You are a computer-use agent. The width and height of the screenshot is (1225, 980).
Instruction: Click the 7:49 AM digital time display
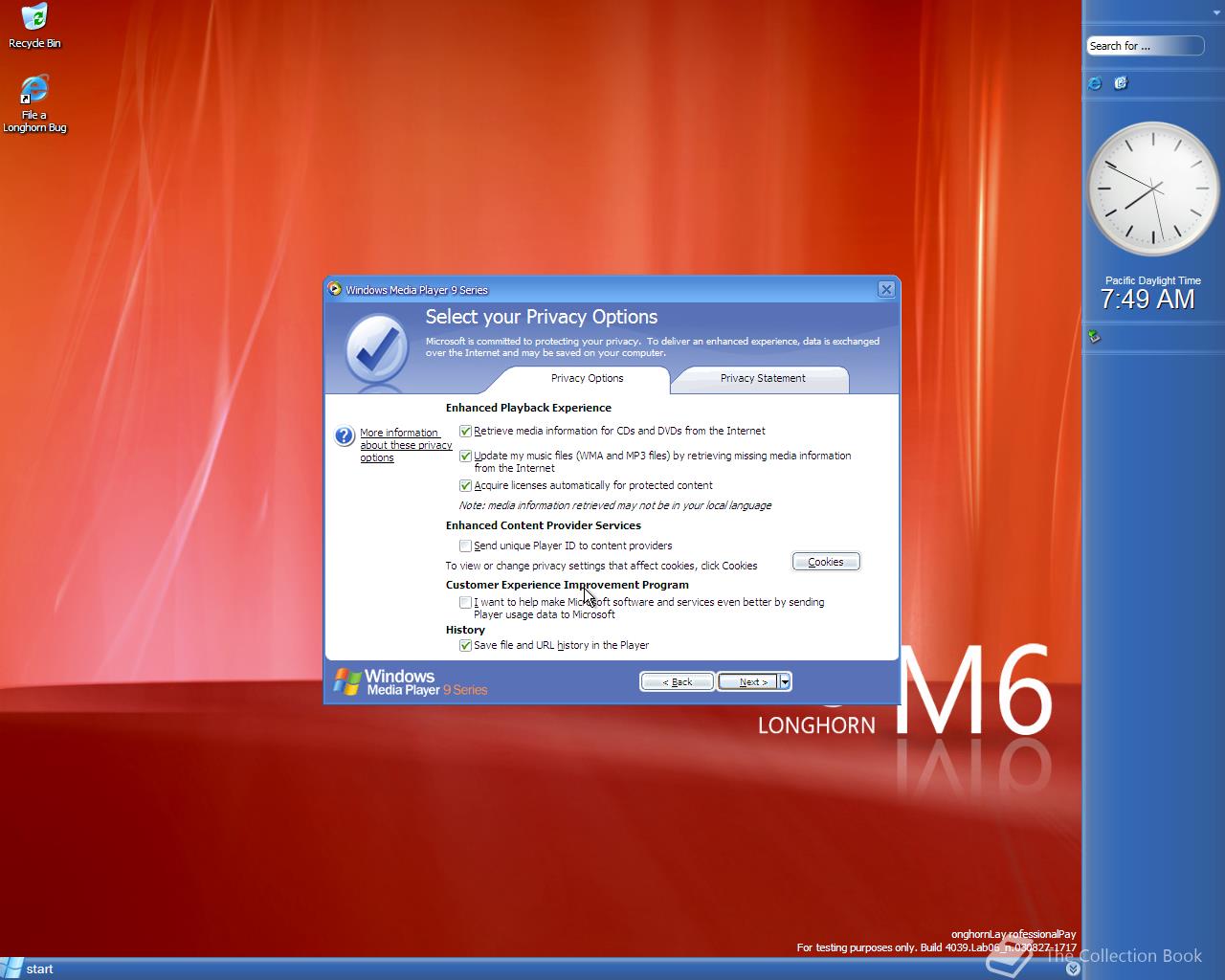point(1147,300)
